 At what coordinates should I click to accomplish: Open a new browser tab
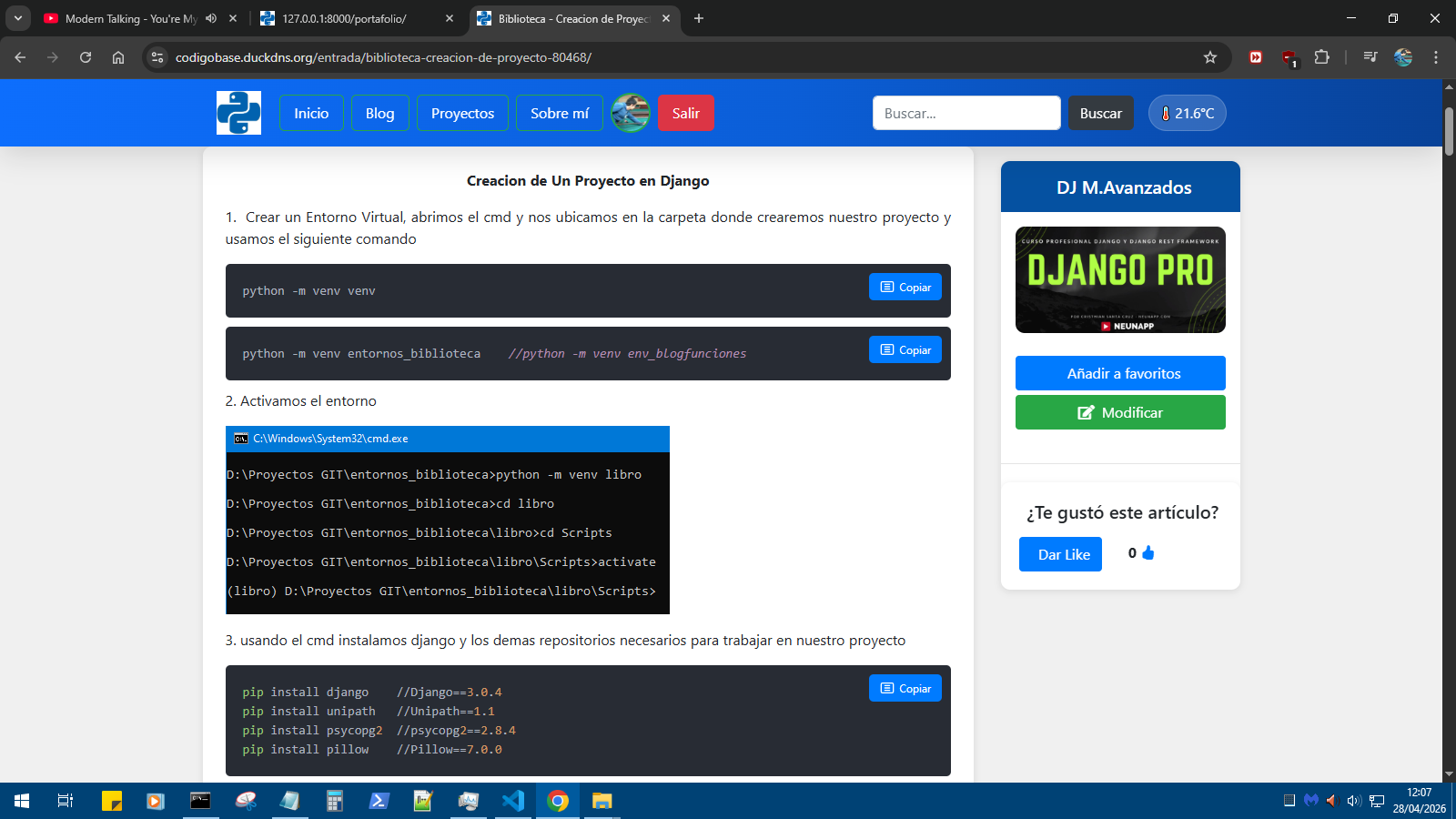(699, 18)
